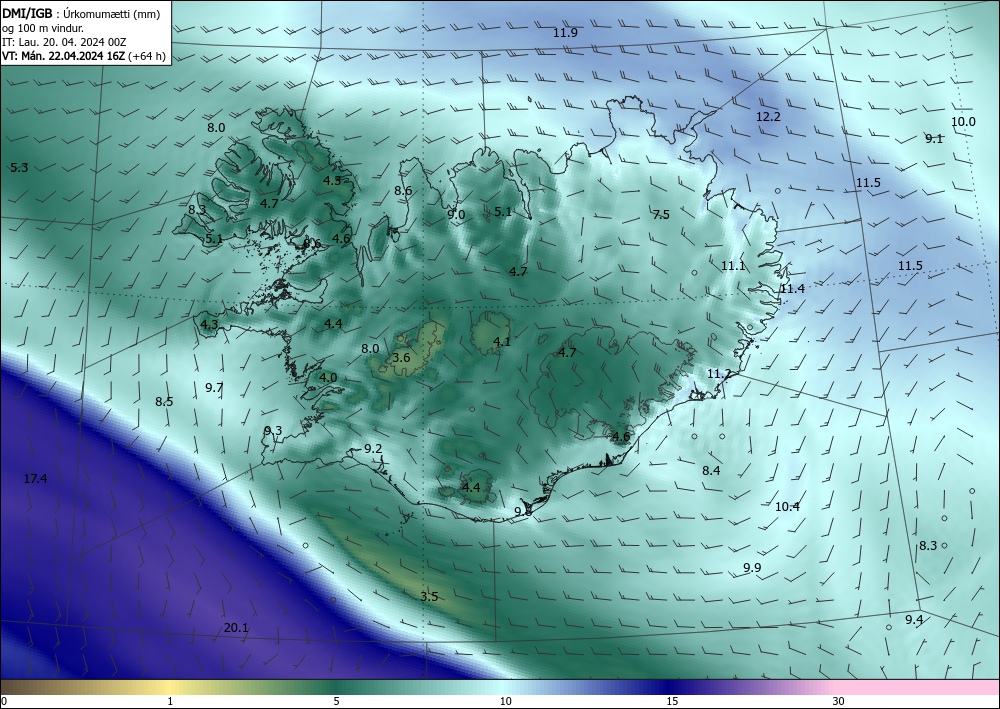Click the map value 9.7

(x=214, y=387)
